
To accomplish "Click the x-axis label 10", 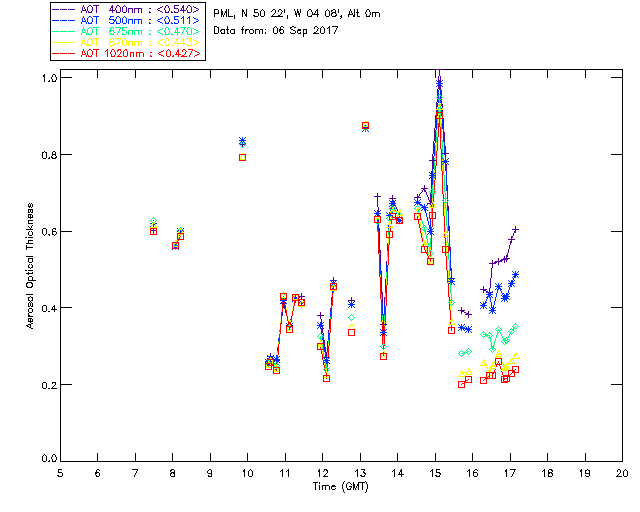I will [x=247, y=473].
